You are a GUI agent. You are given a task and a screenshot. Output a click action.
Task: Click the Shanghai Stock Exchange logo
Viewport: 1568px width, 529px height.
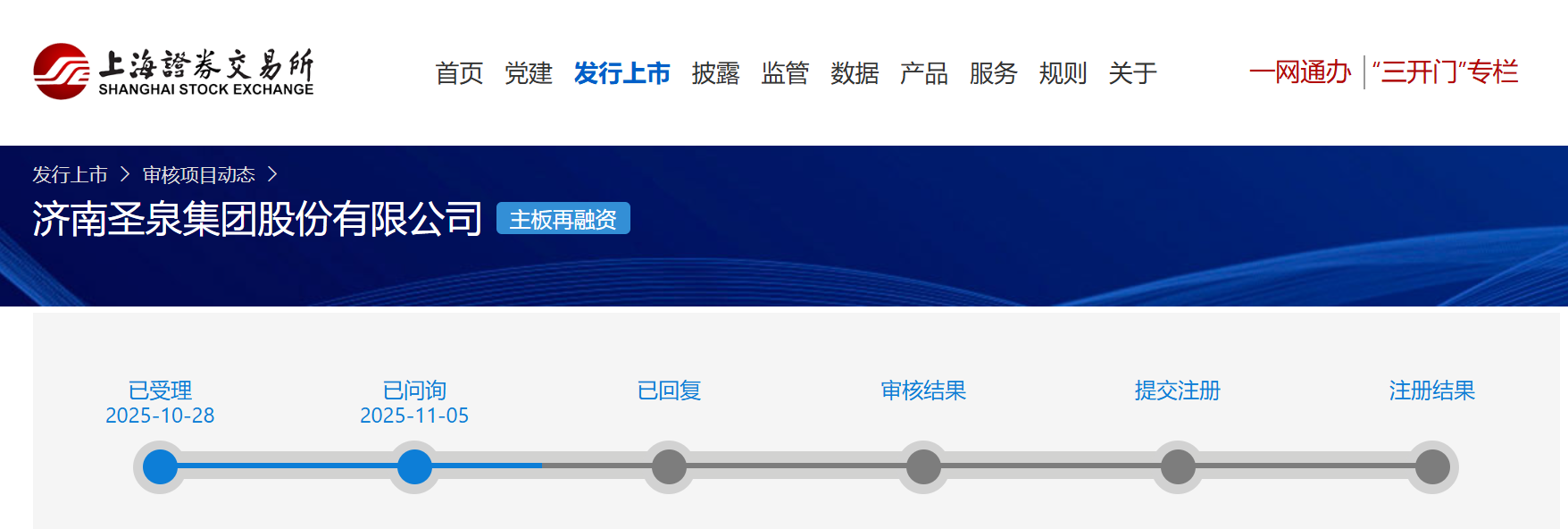(x=173, y=71)
